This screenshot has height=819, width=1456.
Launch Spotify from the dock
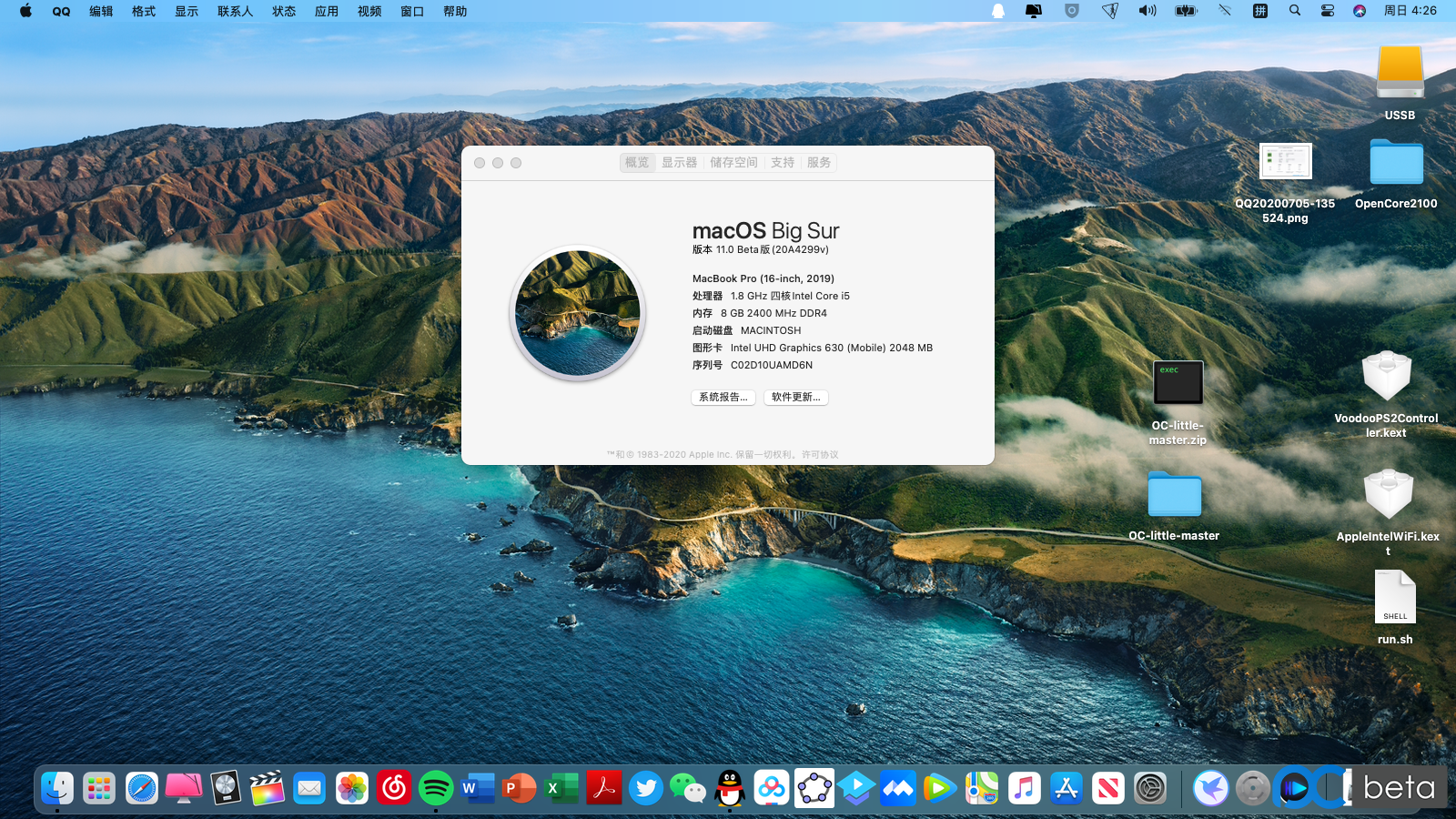pyautogui.click(x=436, y=788)
